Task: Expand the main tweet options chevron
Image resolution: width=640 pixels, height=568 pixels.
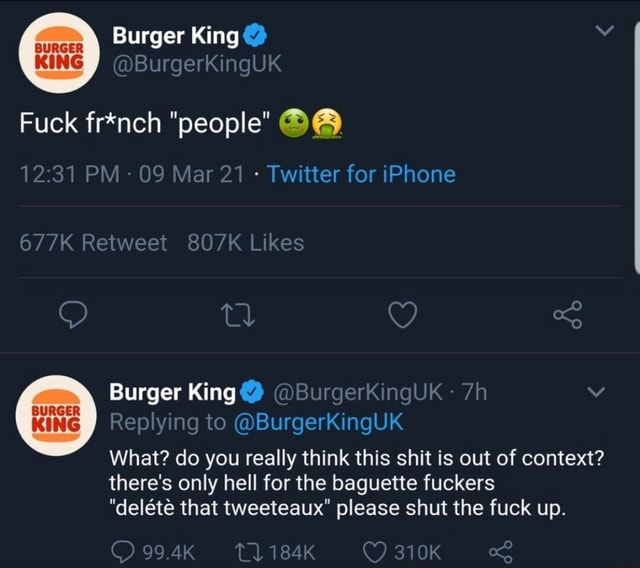Action: 604,31
